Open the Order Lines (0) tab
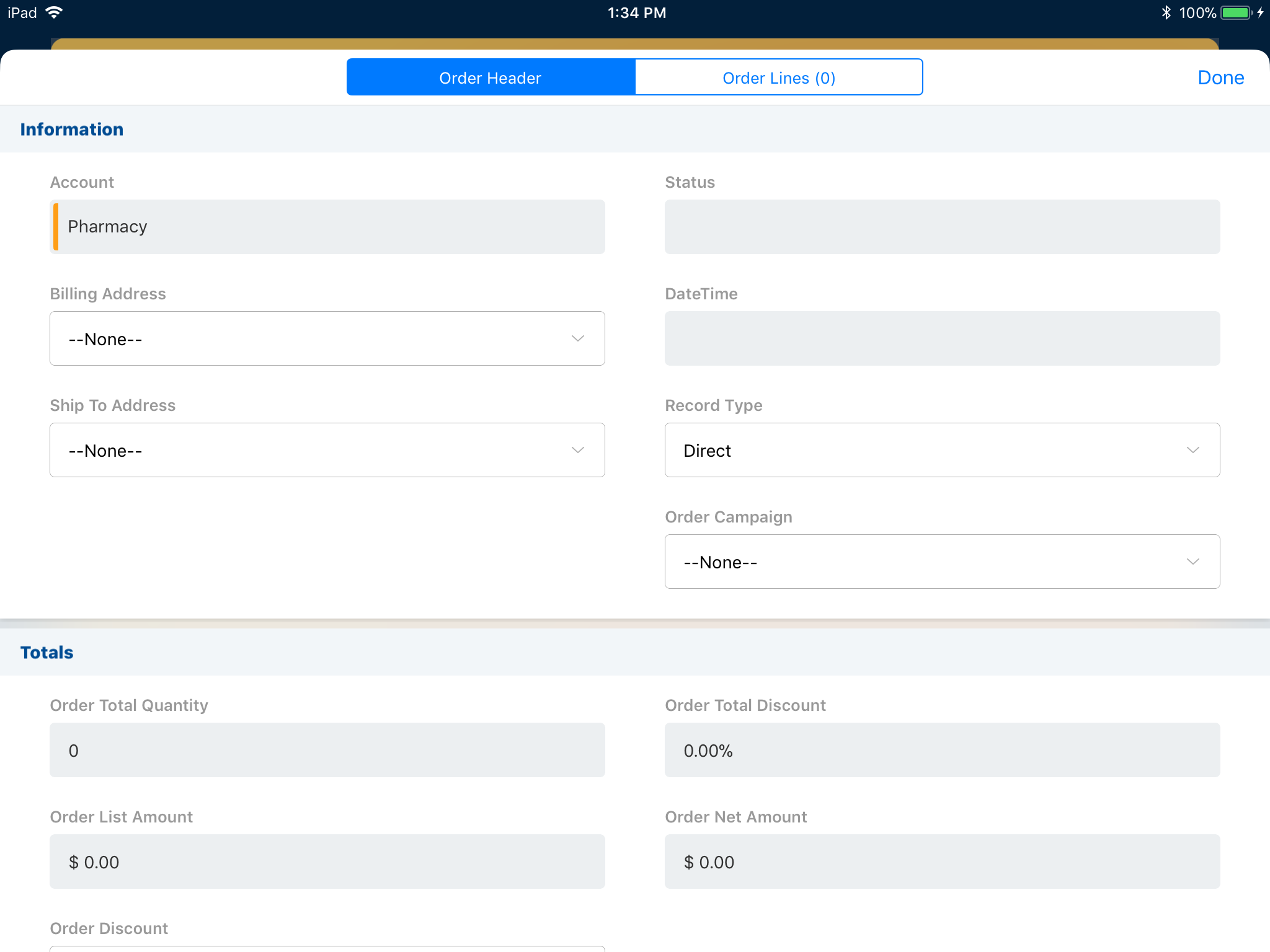Viewport: 1270px width, 952px height. click(779, 77)
